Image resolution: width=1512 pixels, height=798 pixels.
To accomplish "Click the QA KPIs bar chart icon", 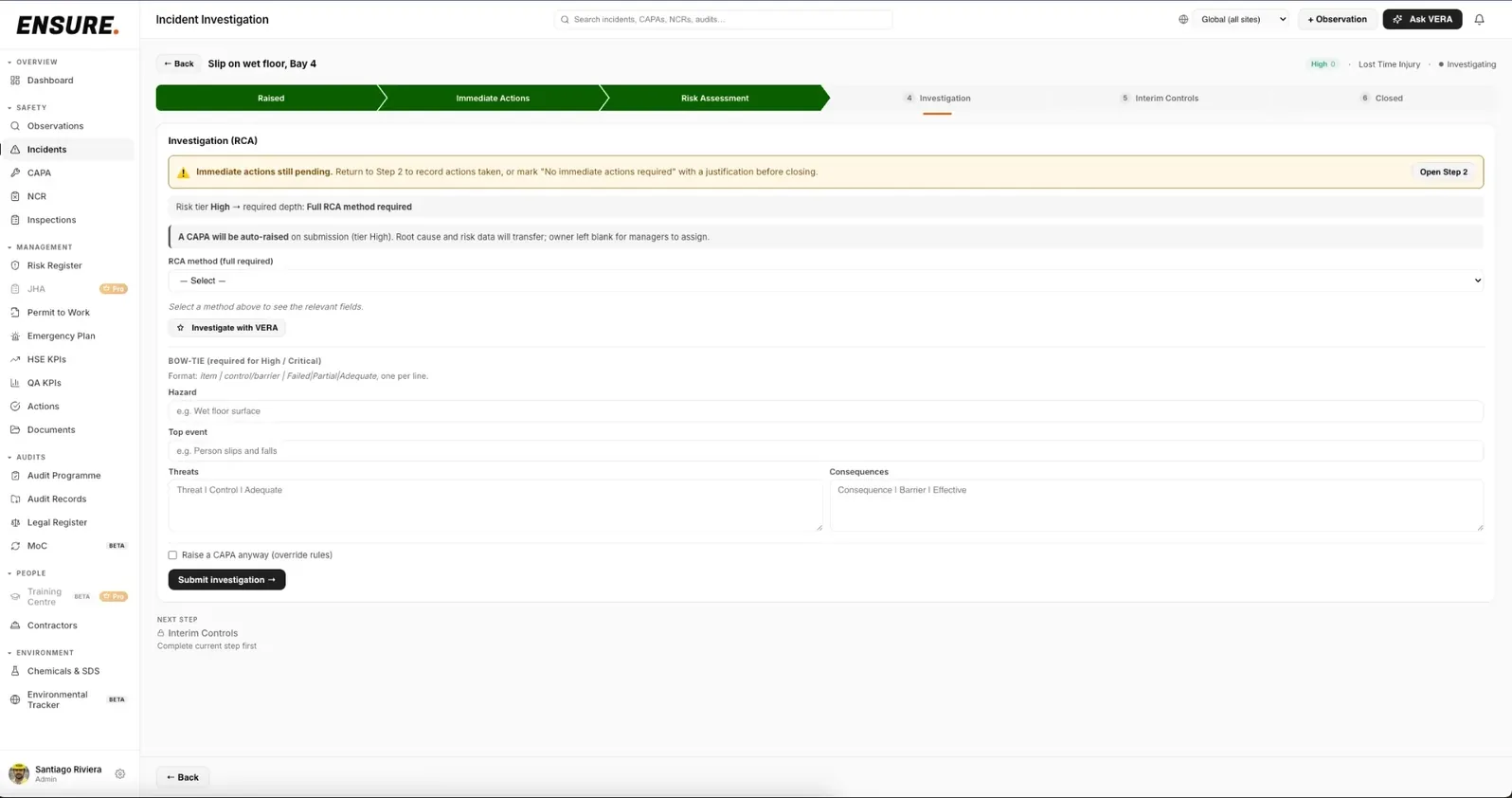I will [15, 383].
